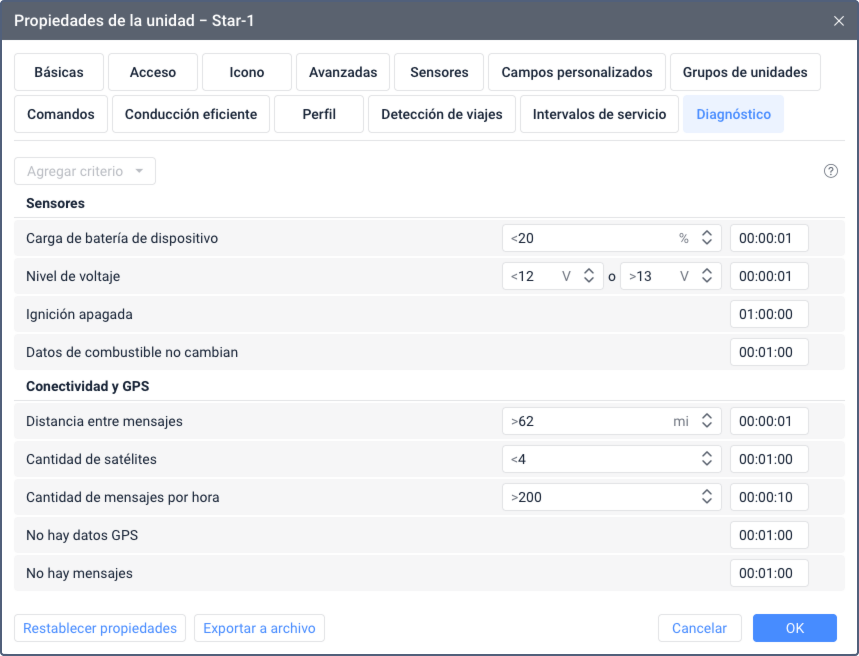The image size is (859, 656).
Task: Click the No hay mensajes time field
Action: coord(769,573)
